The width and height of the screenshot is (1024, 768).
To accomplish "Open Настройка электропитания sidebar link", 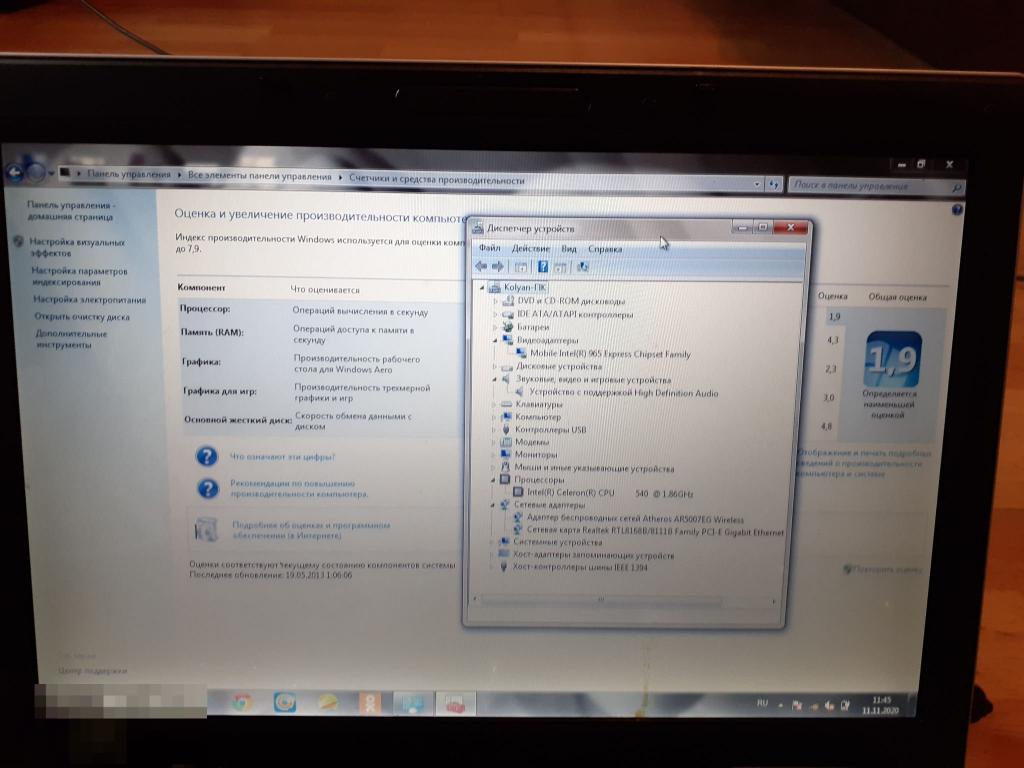I will click(x=89, y=300).
